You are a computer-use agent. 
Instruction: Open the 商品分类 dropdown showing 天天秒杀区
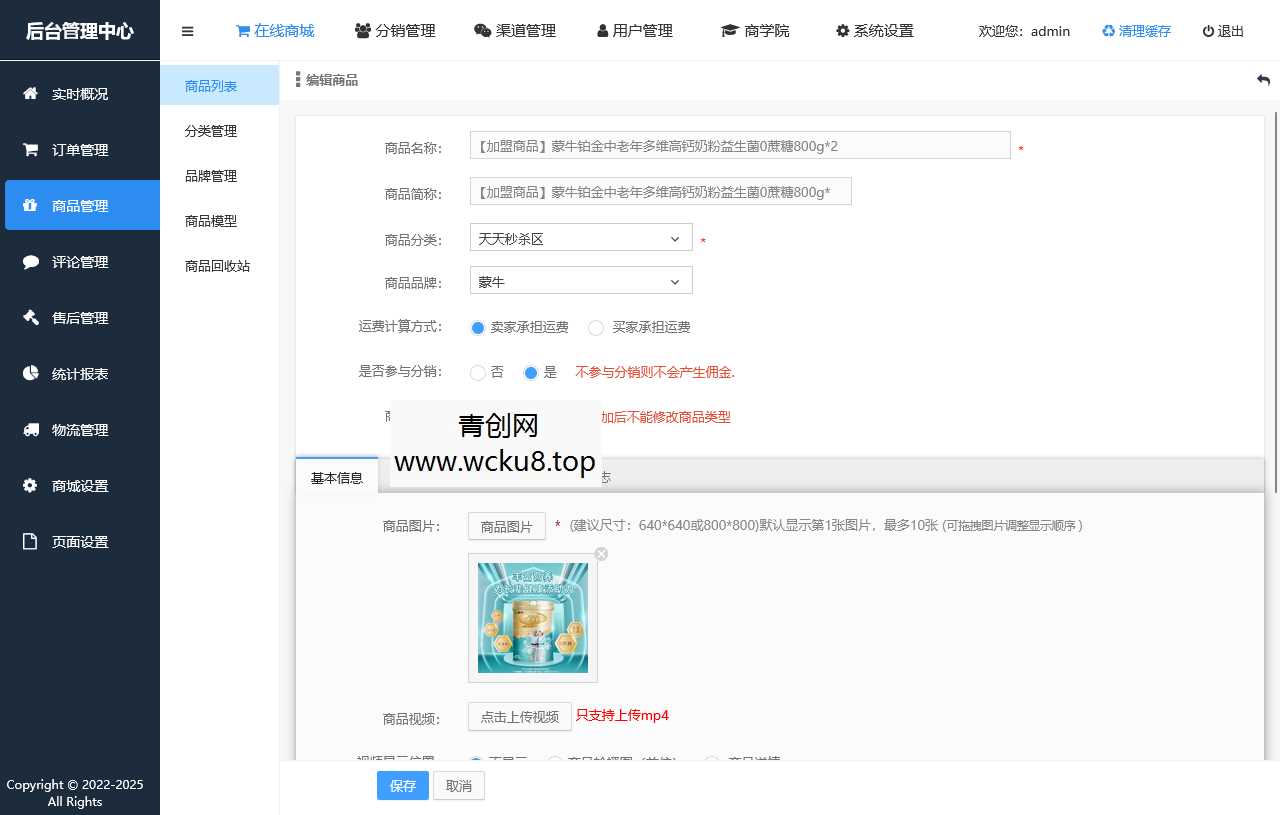click(580, 237)
